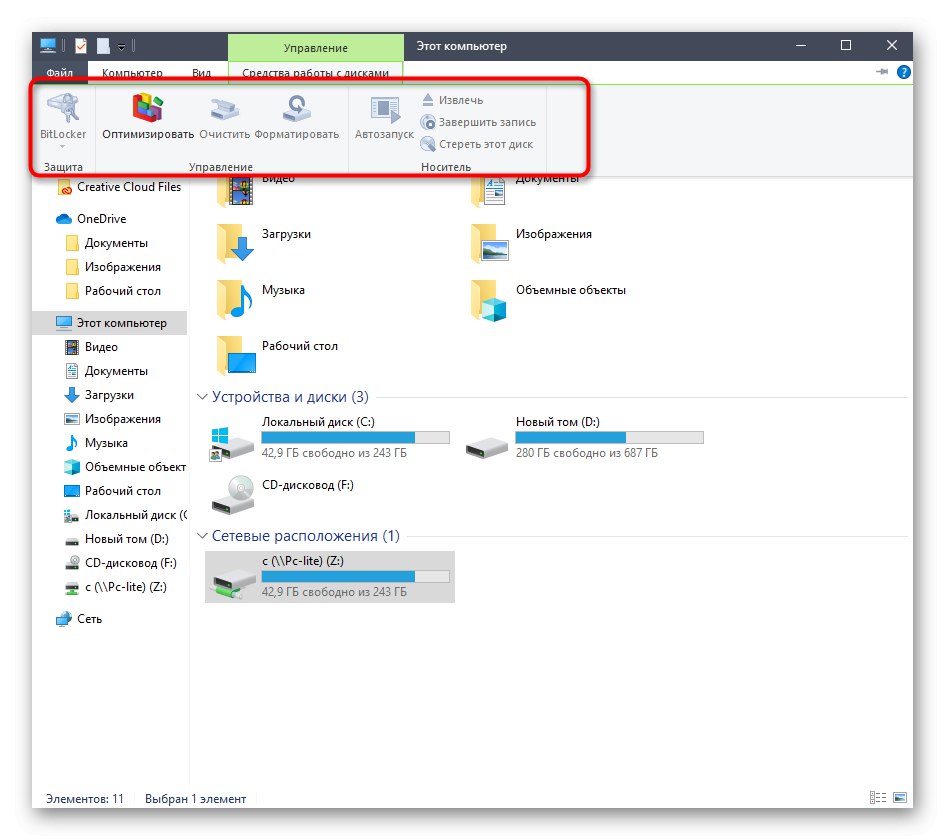The height and width of the screenshot is (840, 945).
Task: Select the Объемные объекты folder in the main pane
Action: pyautogui.click(x=548, y=298)
